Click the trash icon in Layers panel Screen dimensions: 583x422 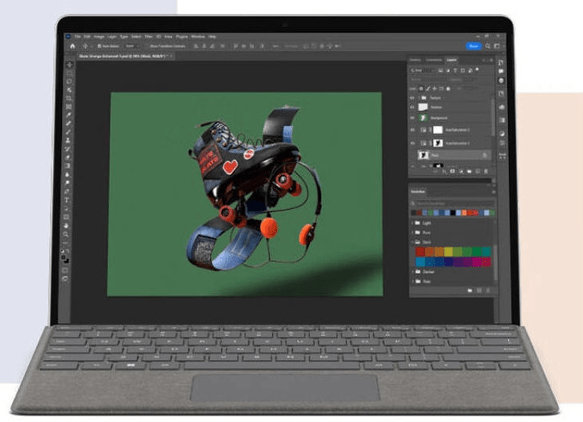coord(486,171)
